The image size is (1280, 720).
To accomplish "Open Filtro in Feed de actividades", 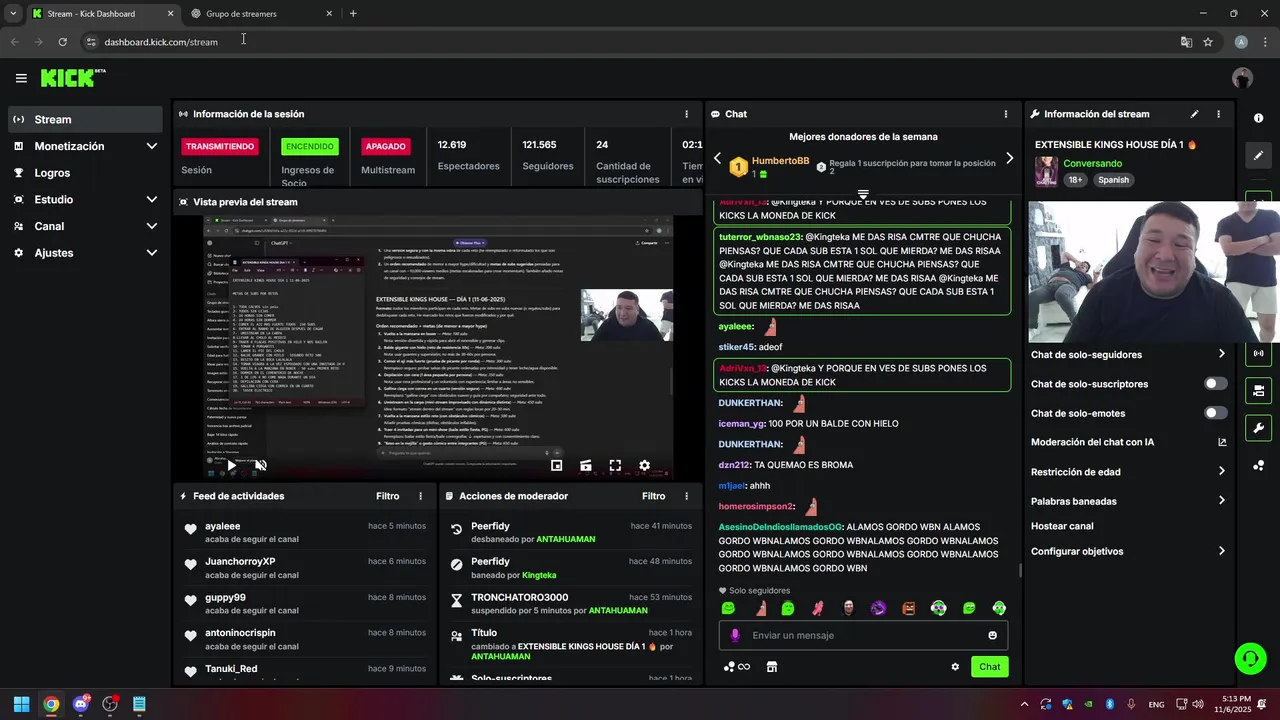I will click(x=388, y=496).
